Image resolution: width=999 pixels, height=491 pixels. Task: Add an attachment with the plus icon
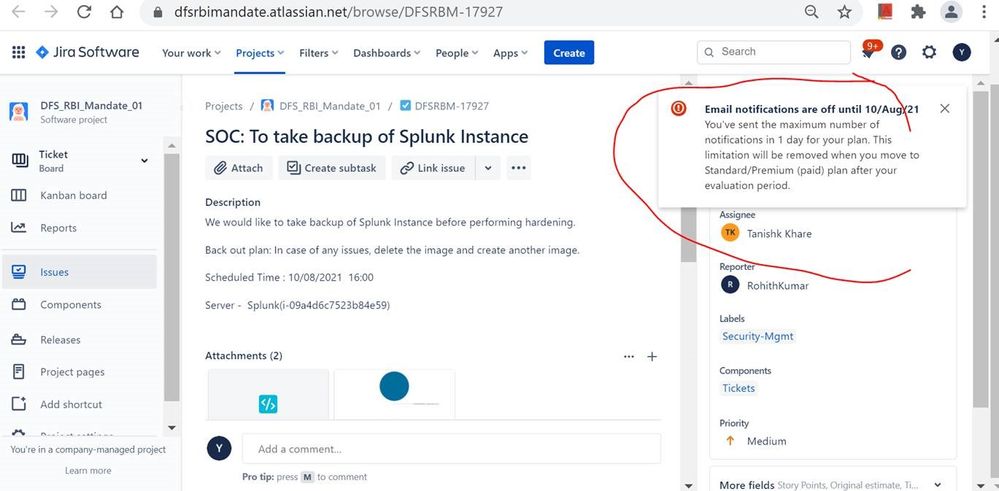[652, 357]
